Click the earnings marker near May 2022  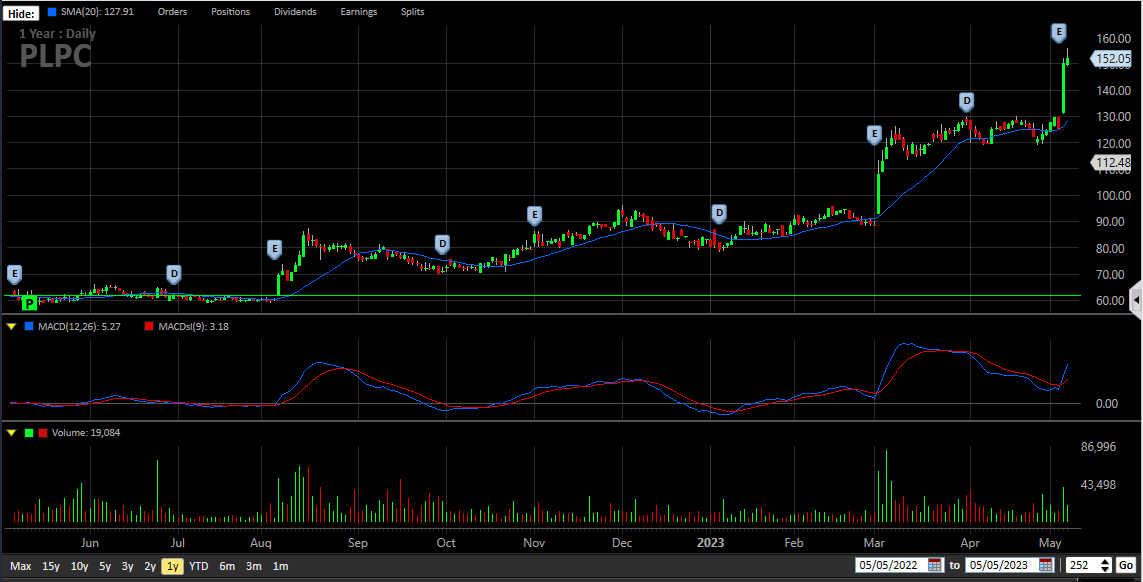15,274
